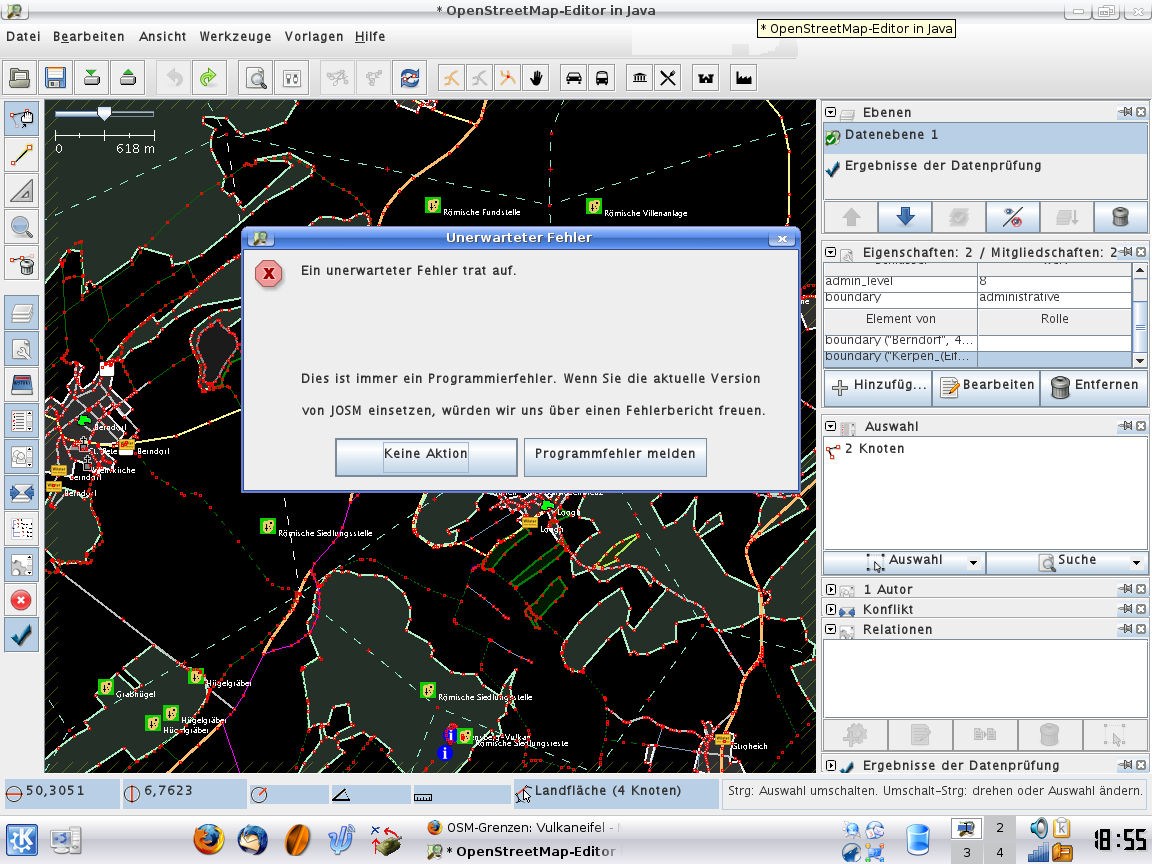Open the Werkzeuge menu

[x=235, y=36]
